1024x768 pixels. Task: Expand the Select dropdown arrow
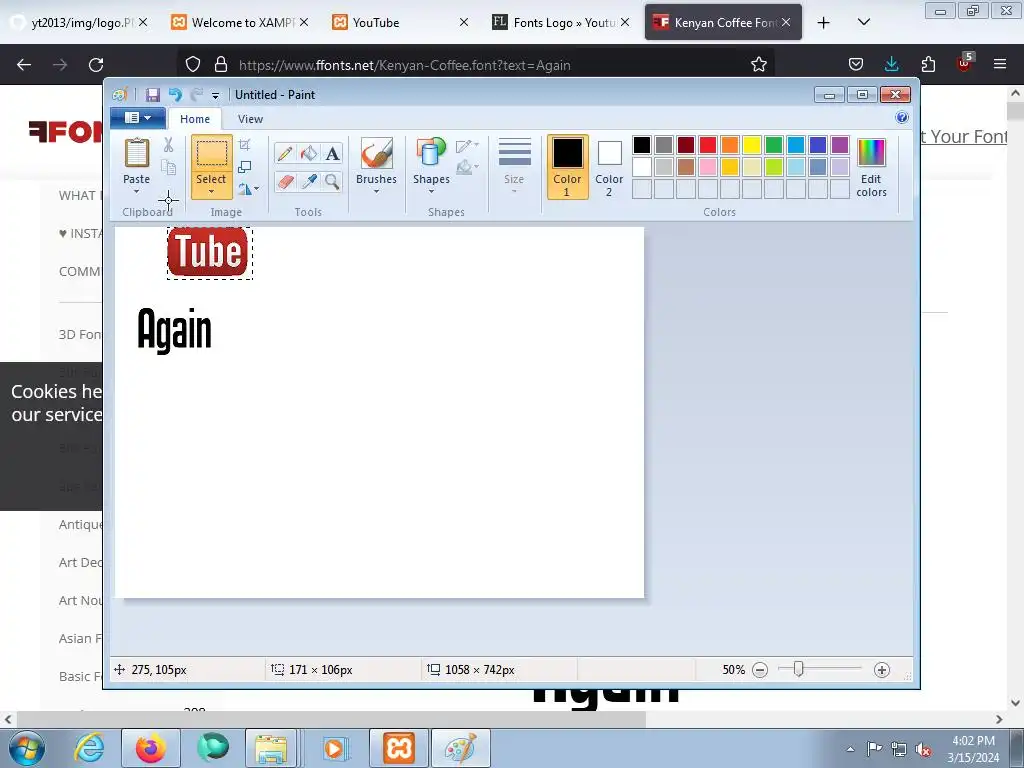[212, 191]
